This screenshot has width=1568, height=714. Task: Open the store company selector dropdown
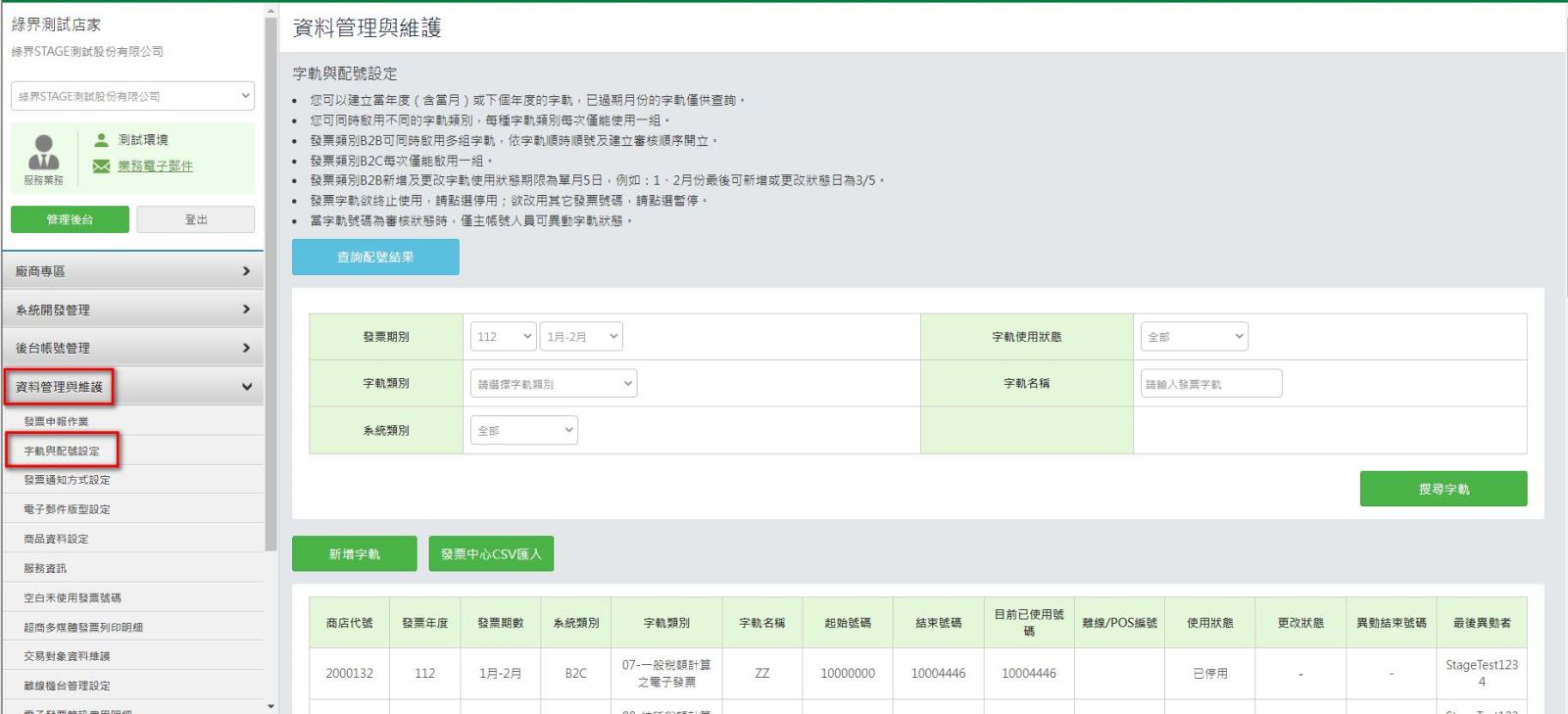click(x=132, y=96)
